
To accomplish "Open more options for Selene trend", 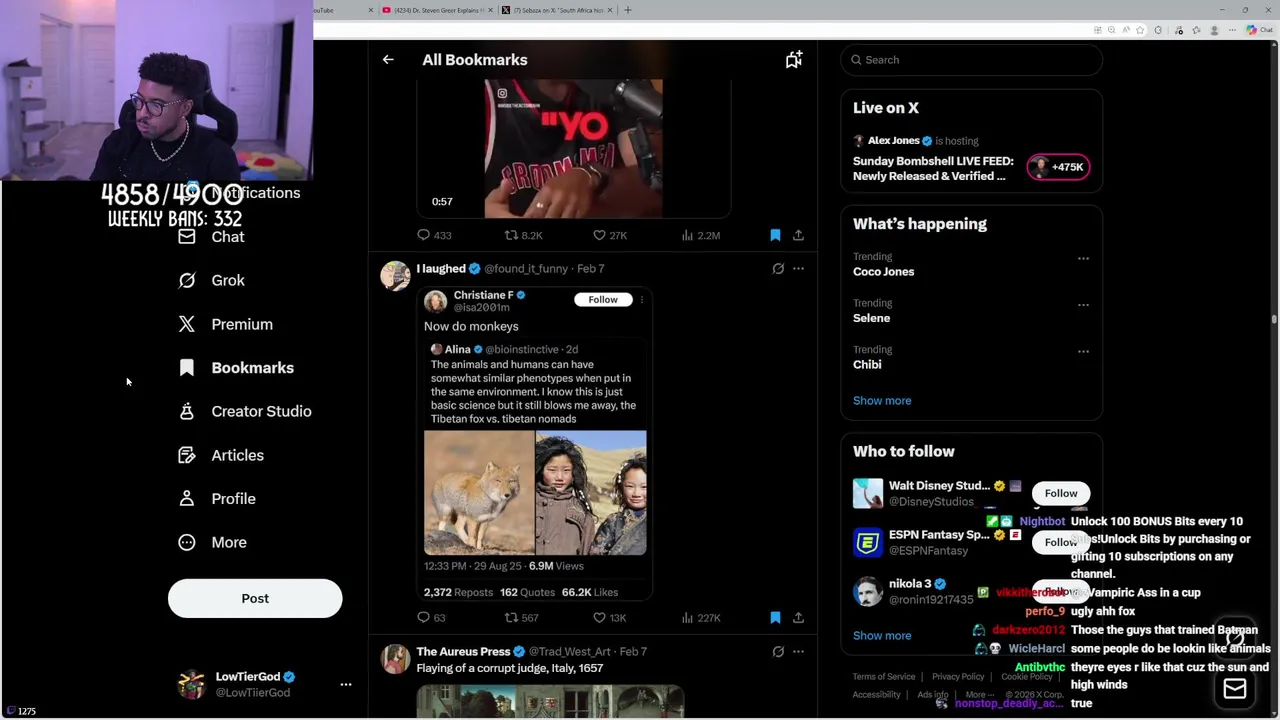I will tap(1083, 305).
